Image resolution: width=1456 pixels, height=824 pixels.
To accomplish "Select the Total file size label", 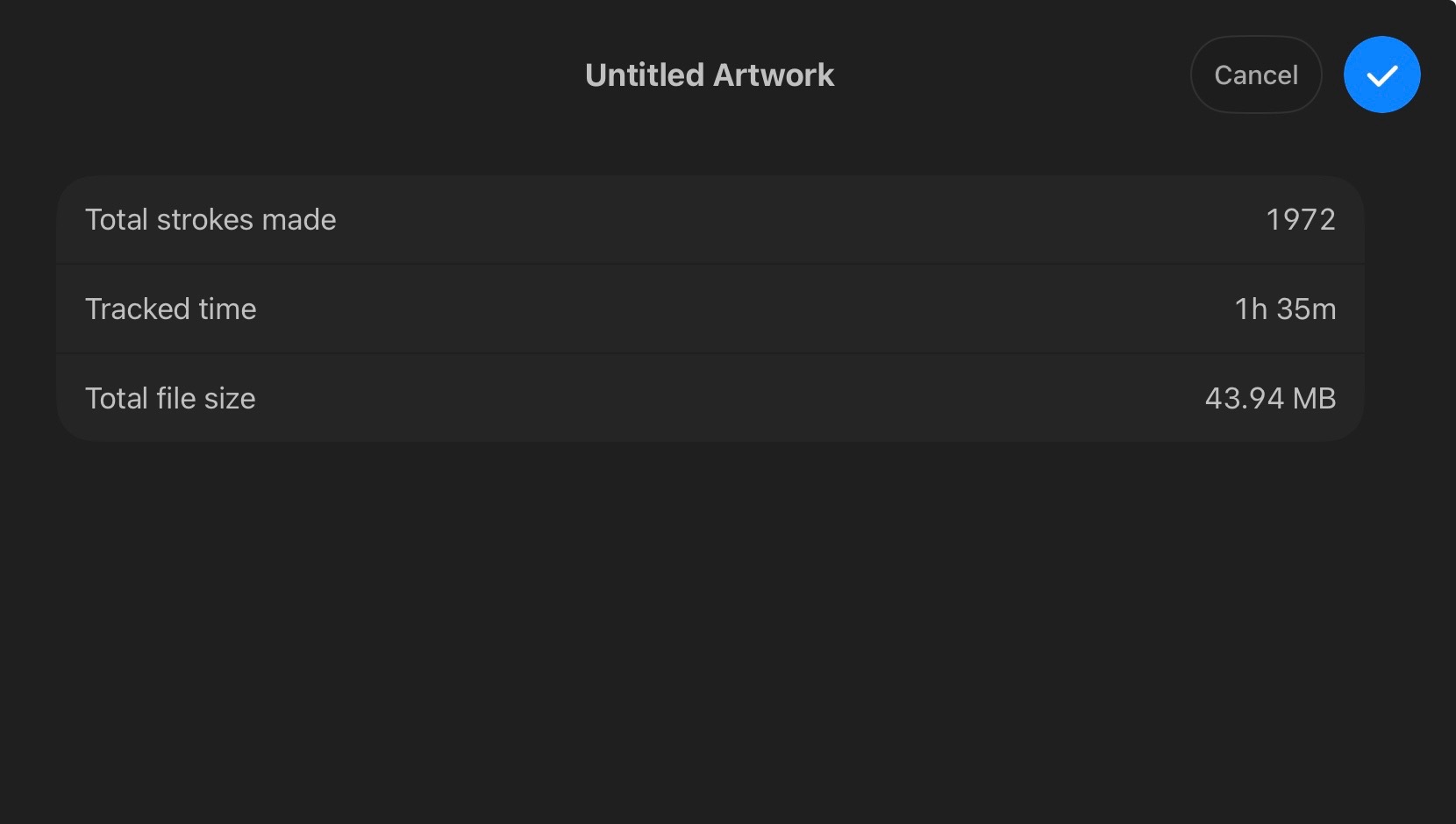I will coord(170,398).
